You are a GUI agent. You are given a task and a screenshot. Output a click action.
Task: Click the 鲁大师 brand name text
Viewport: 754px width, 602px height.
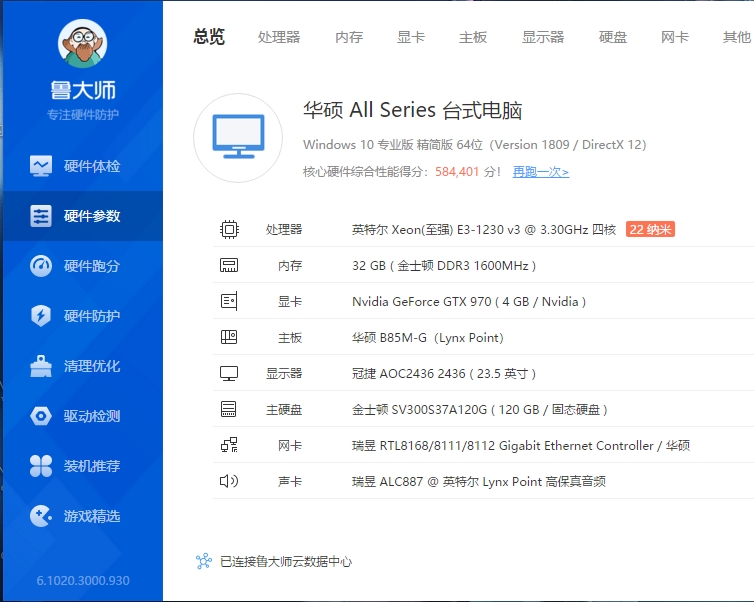coord(83,90)
